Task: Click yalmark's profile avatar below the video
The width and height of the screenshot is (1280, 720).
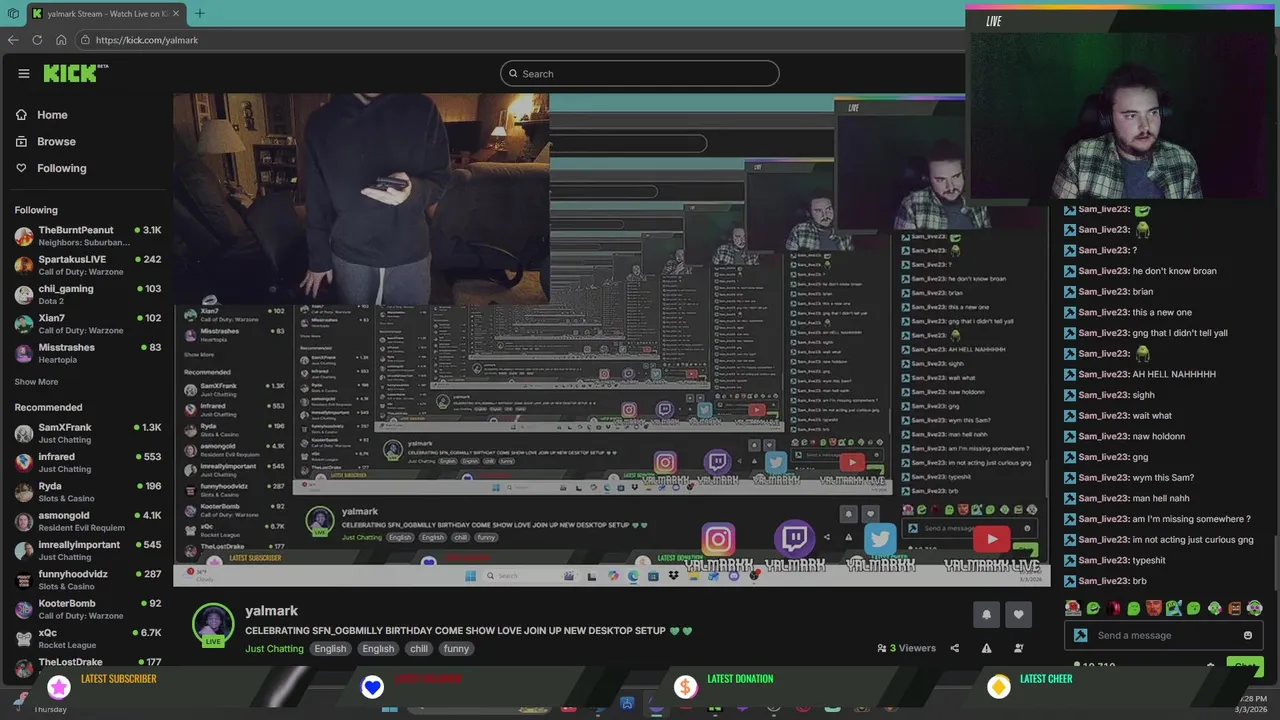Action: 212,623
